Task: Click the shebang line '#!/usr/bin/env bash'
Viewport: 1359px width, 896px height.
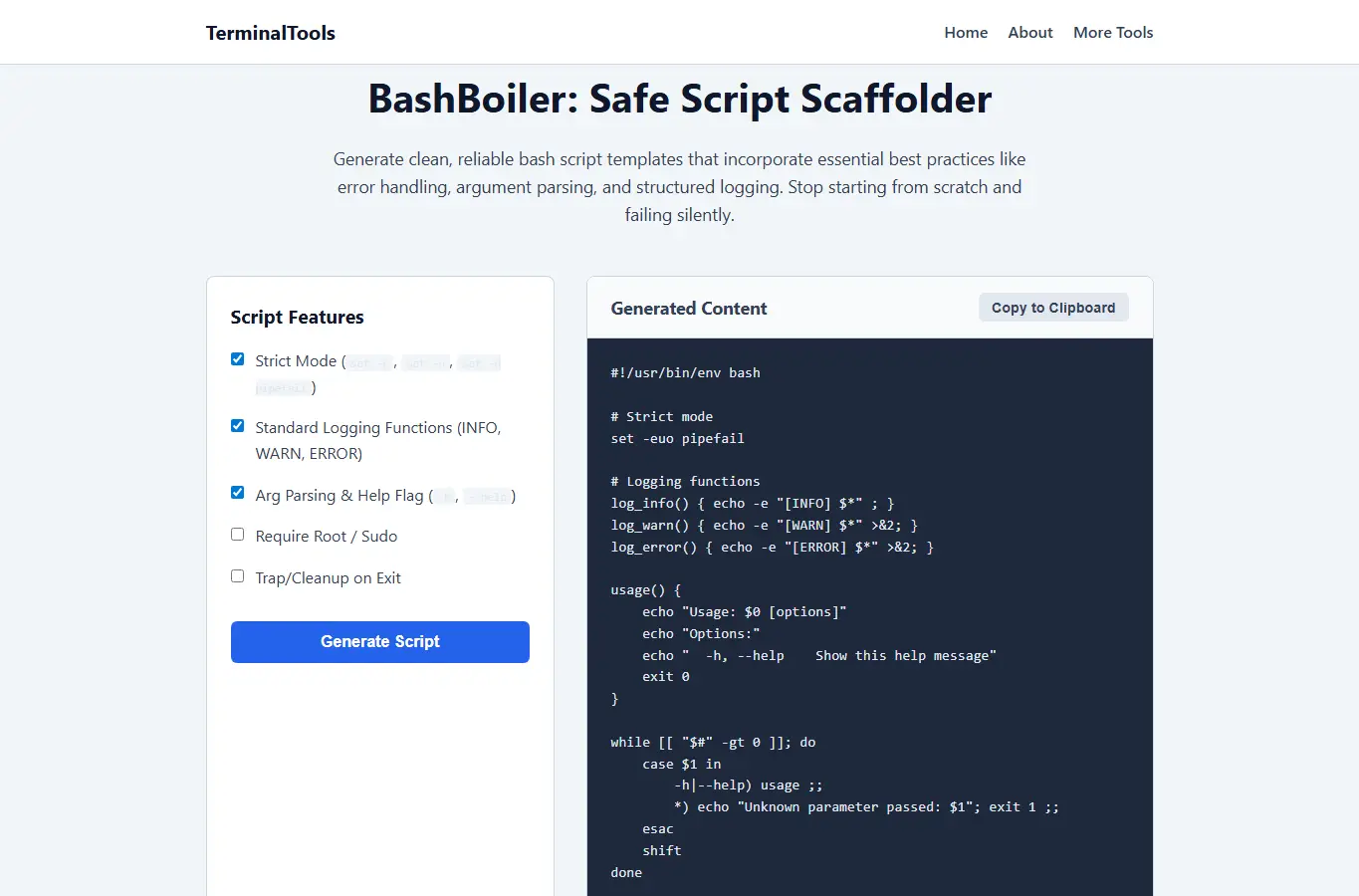Action: pos(686,373)
